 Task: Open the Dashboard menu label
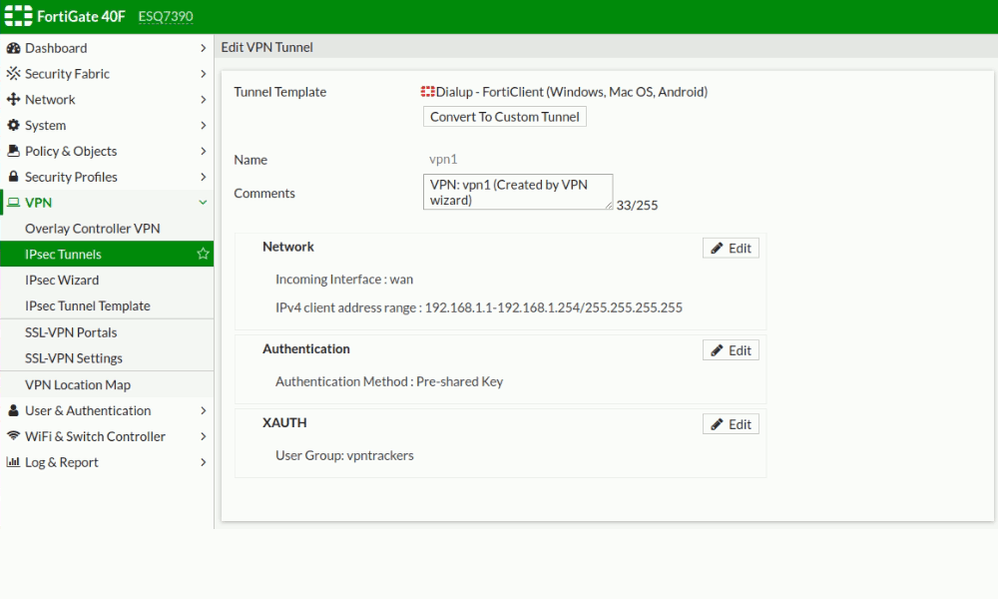click(x=56, y=48)
